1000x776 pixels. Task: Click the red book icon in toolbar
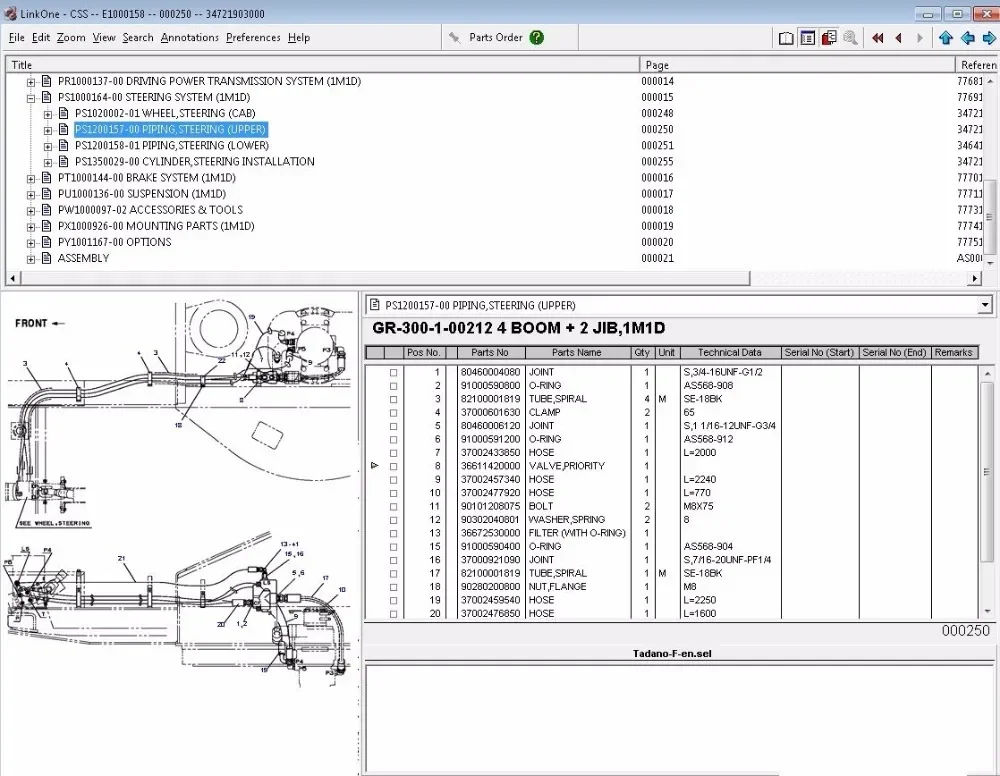[829, 38]
